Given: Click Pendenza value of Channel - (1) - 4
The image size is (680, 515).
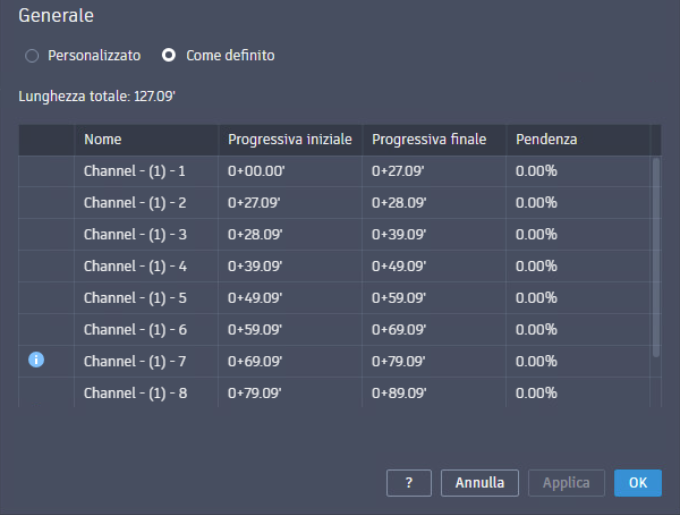Looking at the screenshot, I should [536, 266].
